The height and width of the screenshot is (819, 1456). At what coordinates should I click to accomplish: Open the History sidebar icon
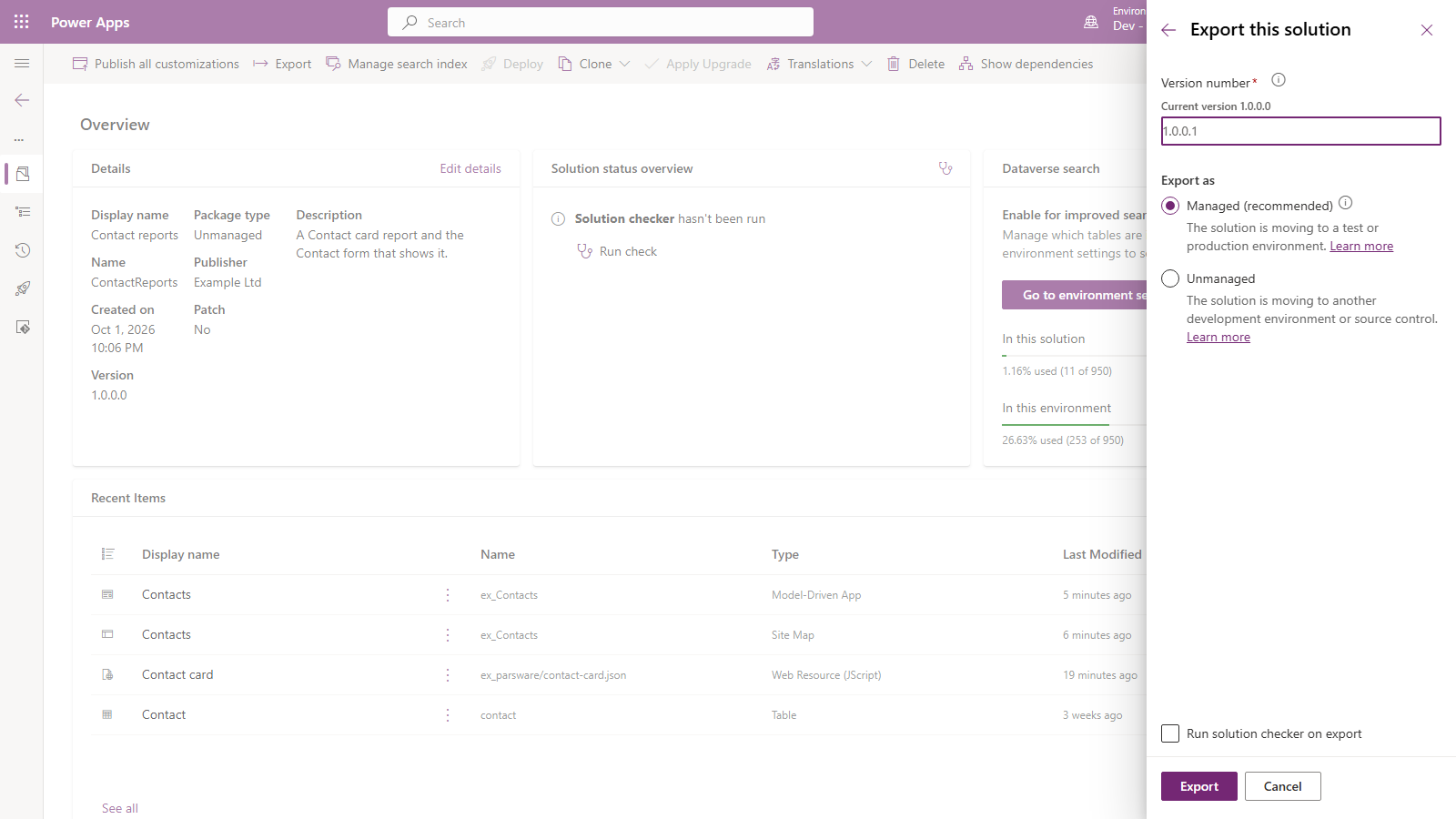tap(23, 250)
